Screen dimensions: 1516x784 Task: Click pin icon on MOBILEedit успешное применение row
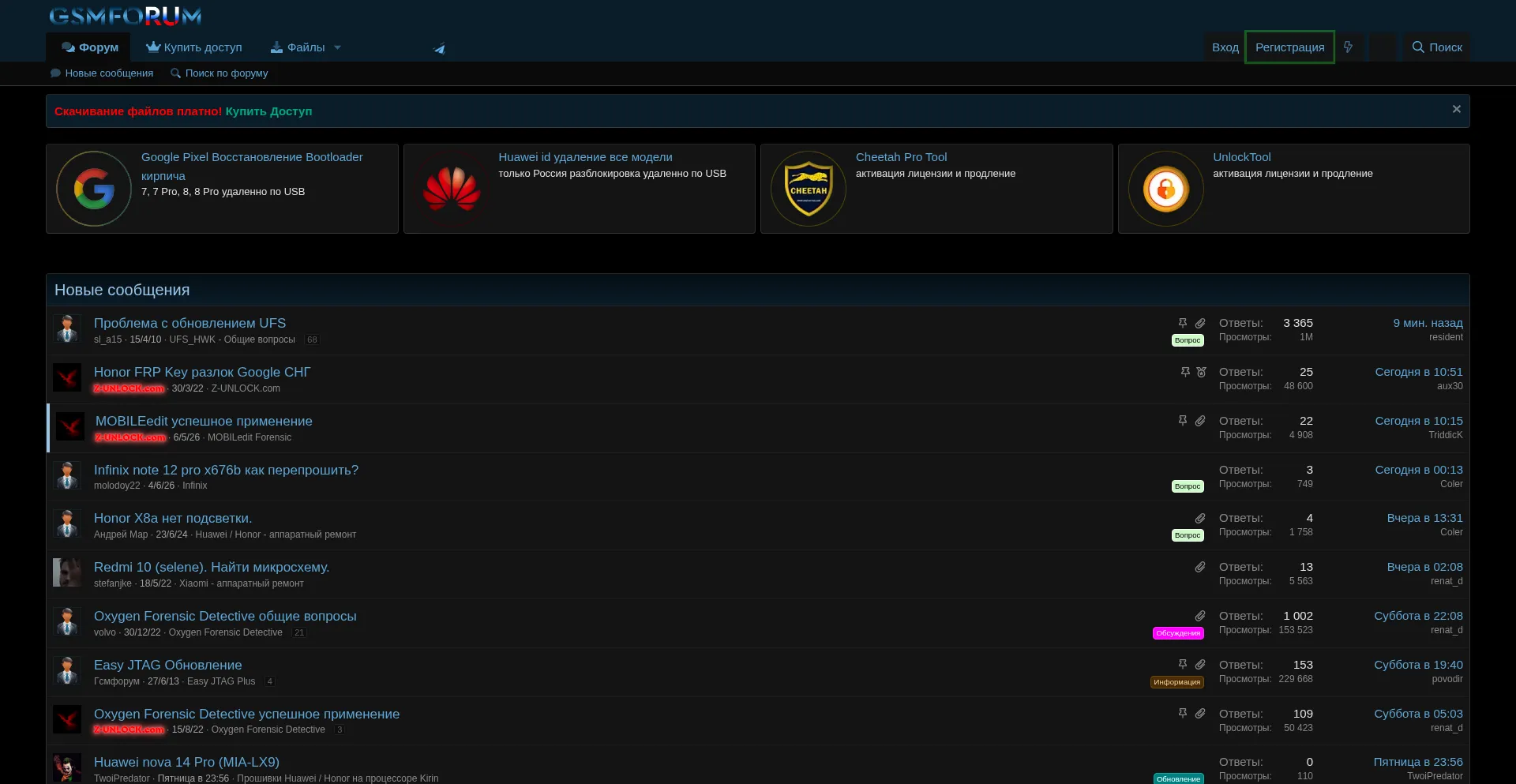(1183, 421)
